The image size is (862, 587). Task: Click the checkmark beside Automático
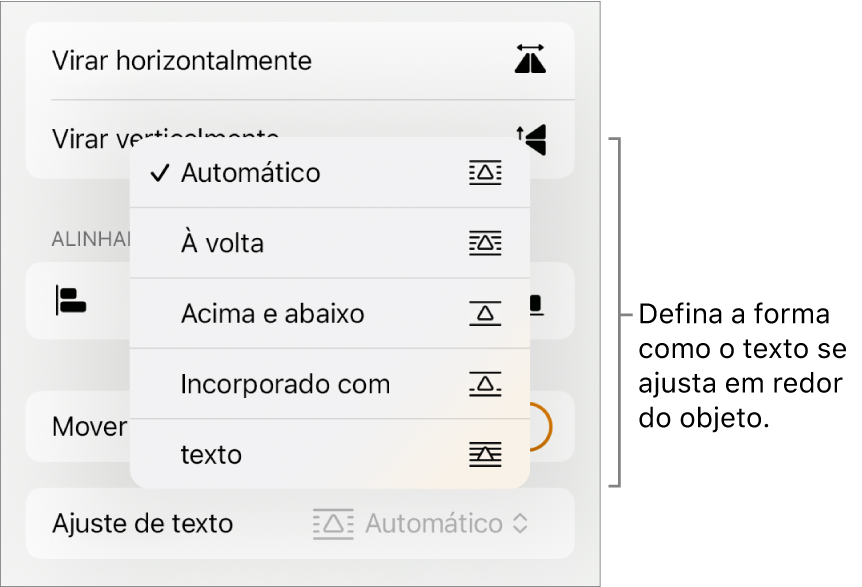point(159,173)
